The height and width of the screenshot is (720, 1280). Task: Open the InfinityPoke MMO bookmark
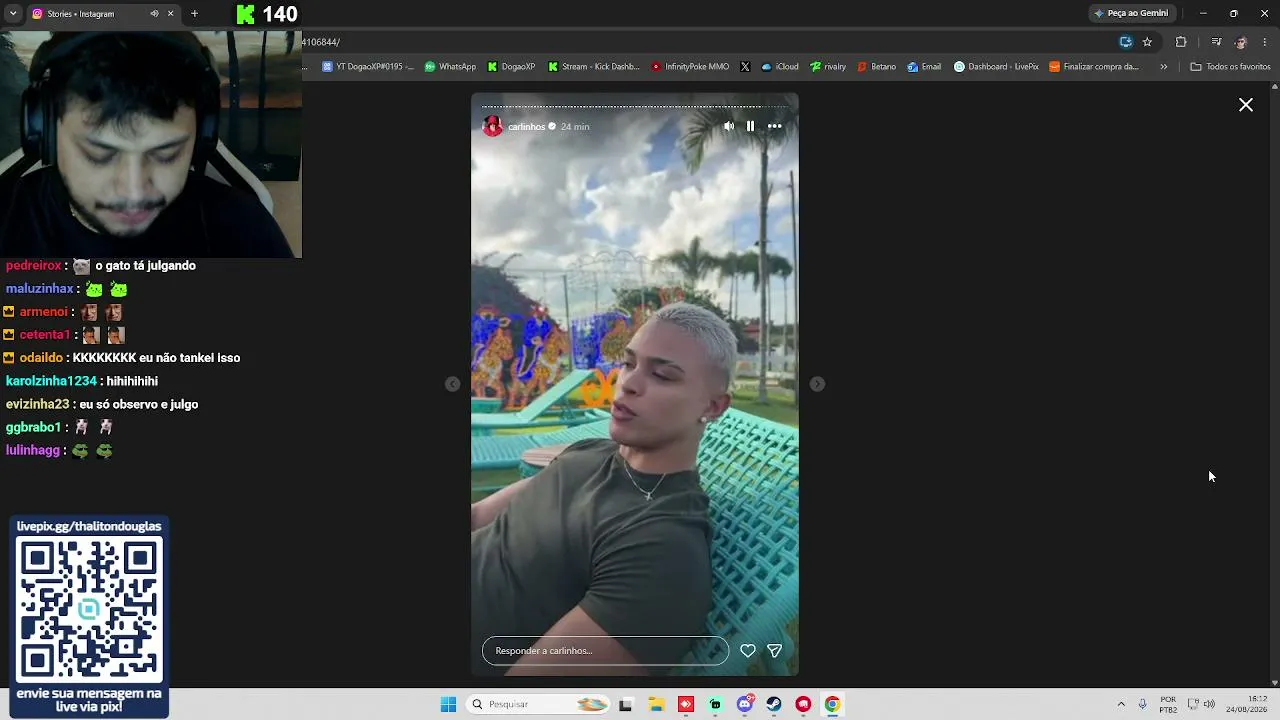690,67
